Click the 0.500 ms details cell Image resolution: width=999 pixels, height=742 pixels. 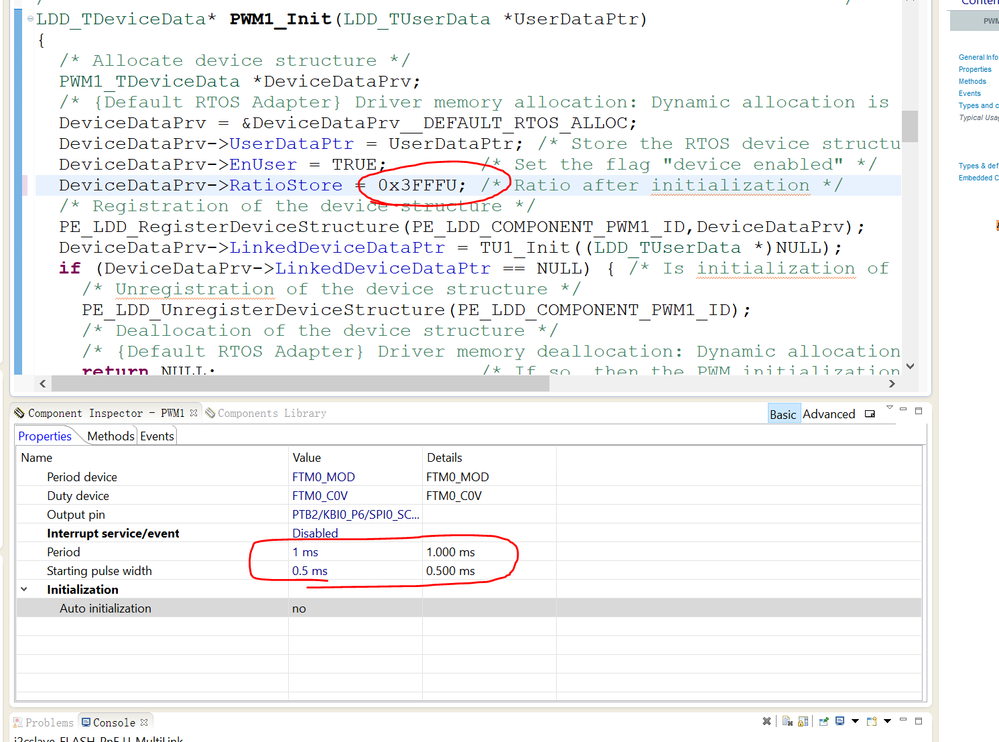450,571
